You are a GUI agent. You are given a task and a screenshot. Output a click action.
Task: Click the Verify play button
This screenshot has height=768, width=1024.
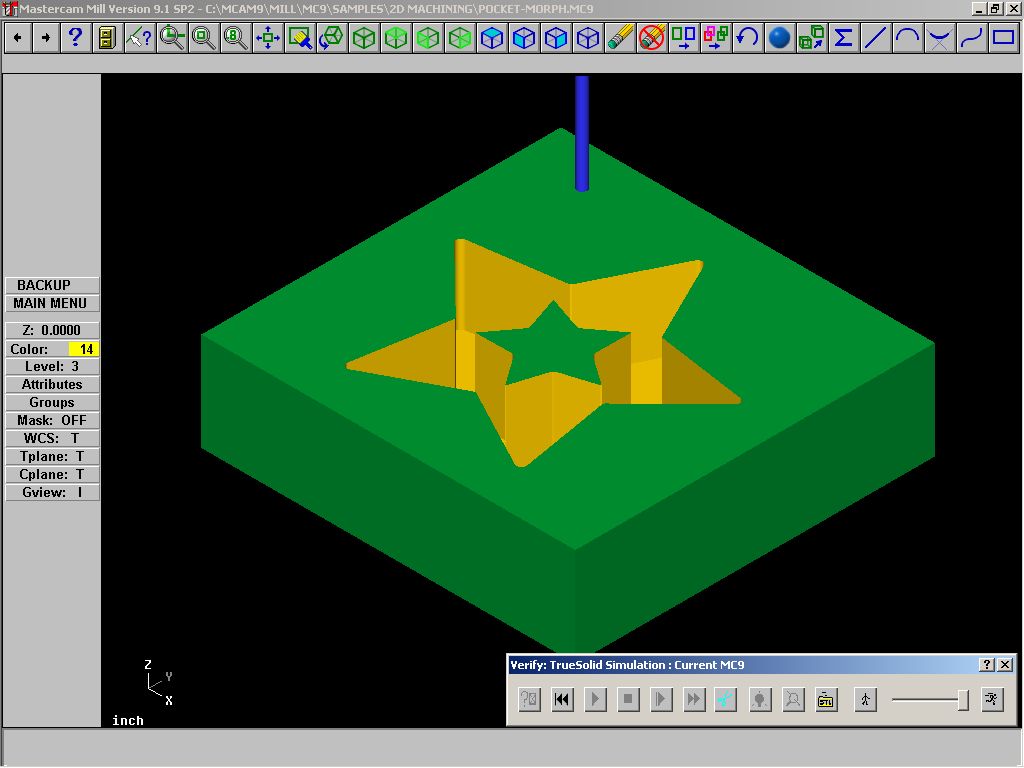coord(595,700)
